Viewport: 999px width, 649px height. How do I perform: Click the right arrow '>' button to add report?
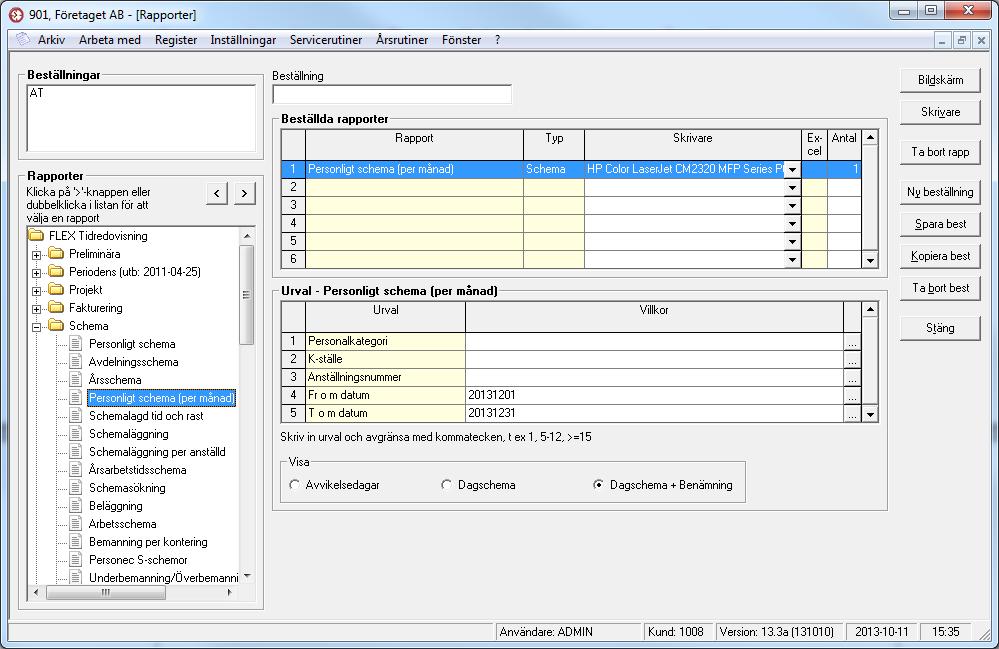coord(245,193)
